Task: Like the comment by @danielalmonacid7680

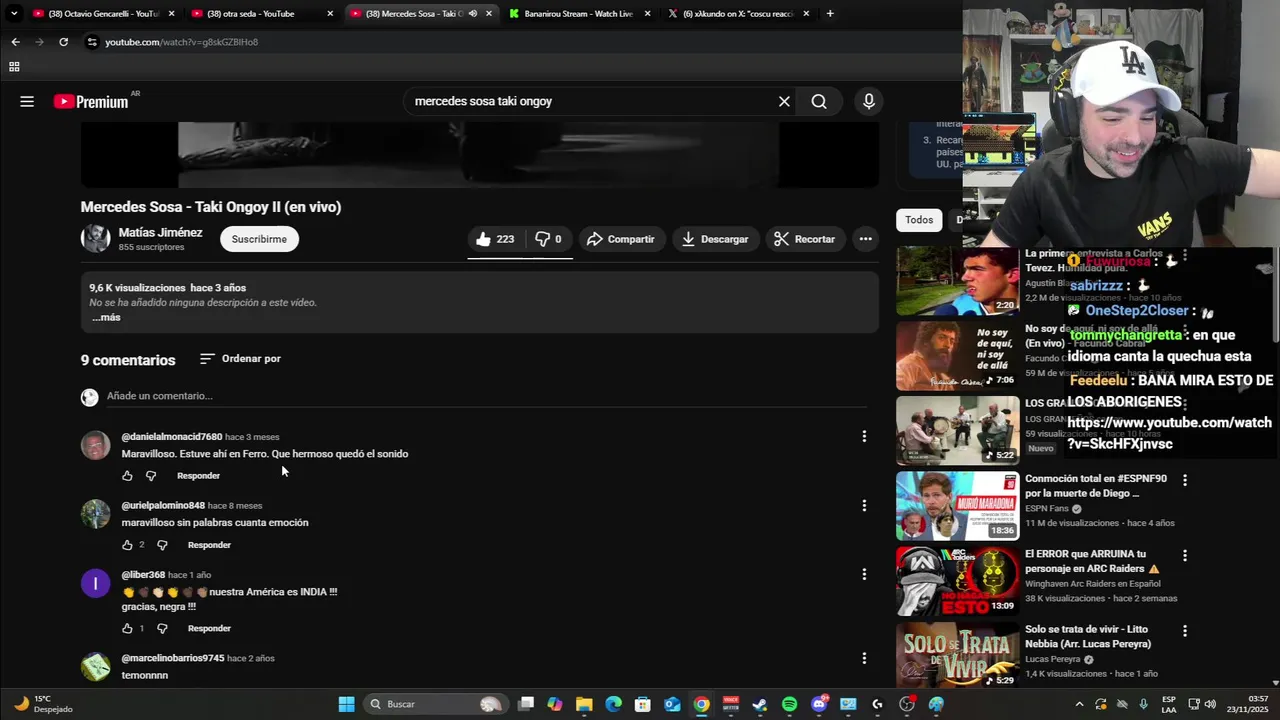Action: click(127, 476)
